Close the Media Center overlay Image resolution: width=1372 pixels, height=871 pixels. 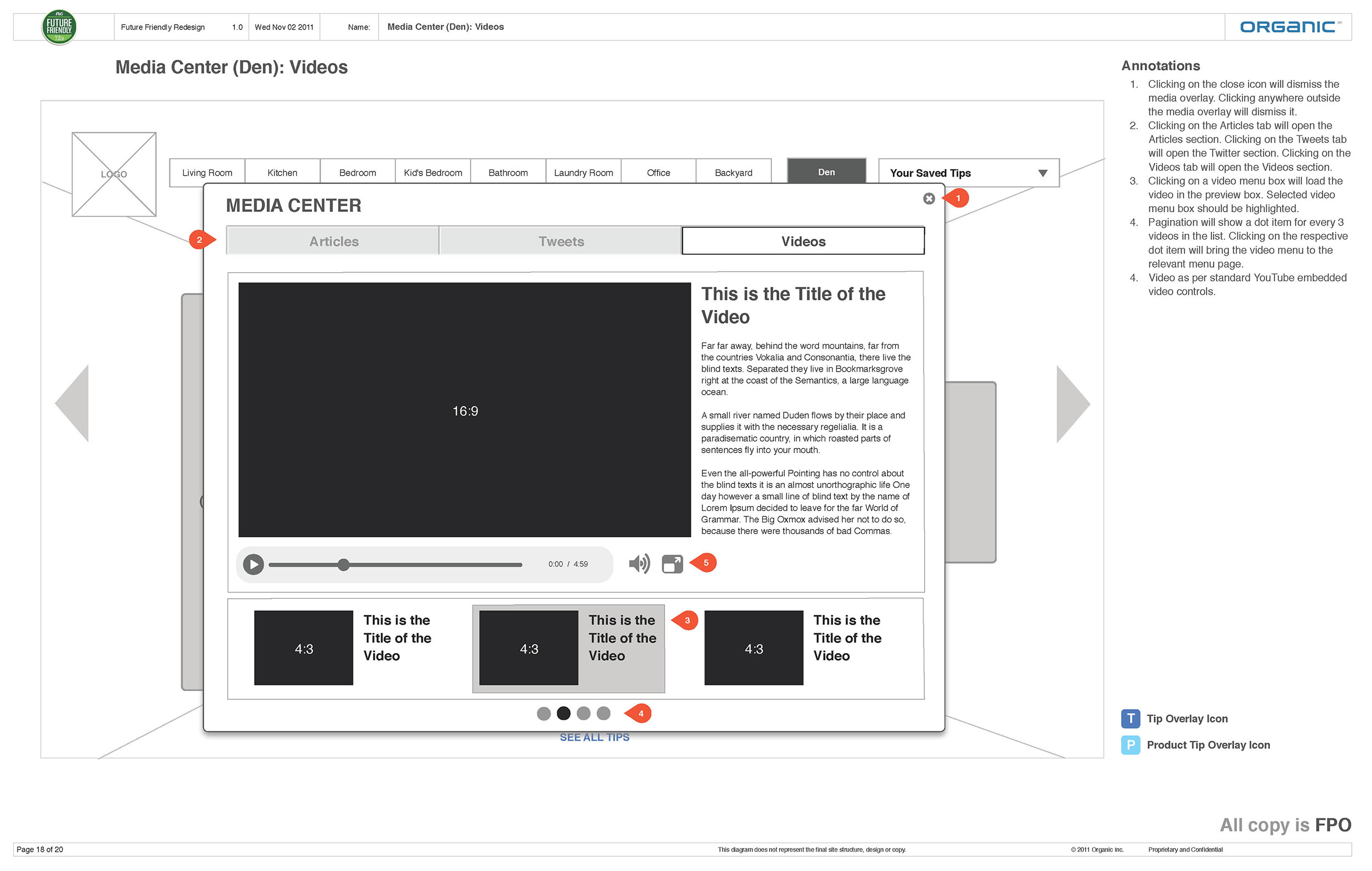[x=929, y=198]
